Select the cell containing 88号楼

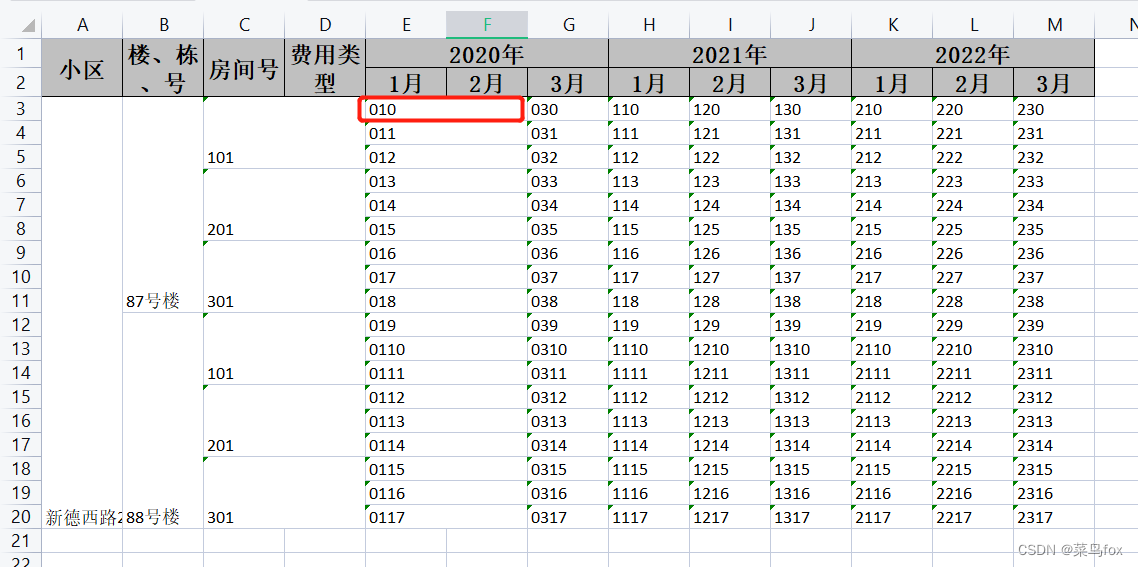point(163,421)
